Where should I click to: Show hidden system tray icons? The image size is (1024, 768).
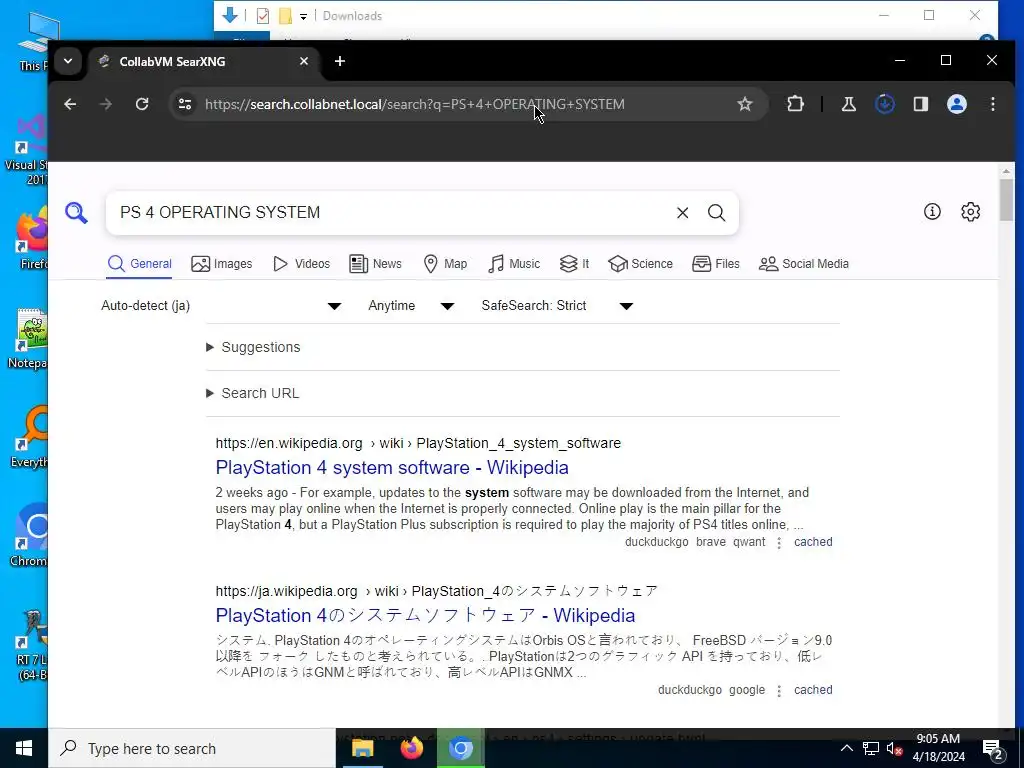846,748
